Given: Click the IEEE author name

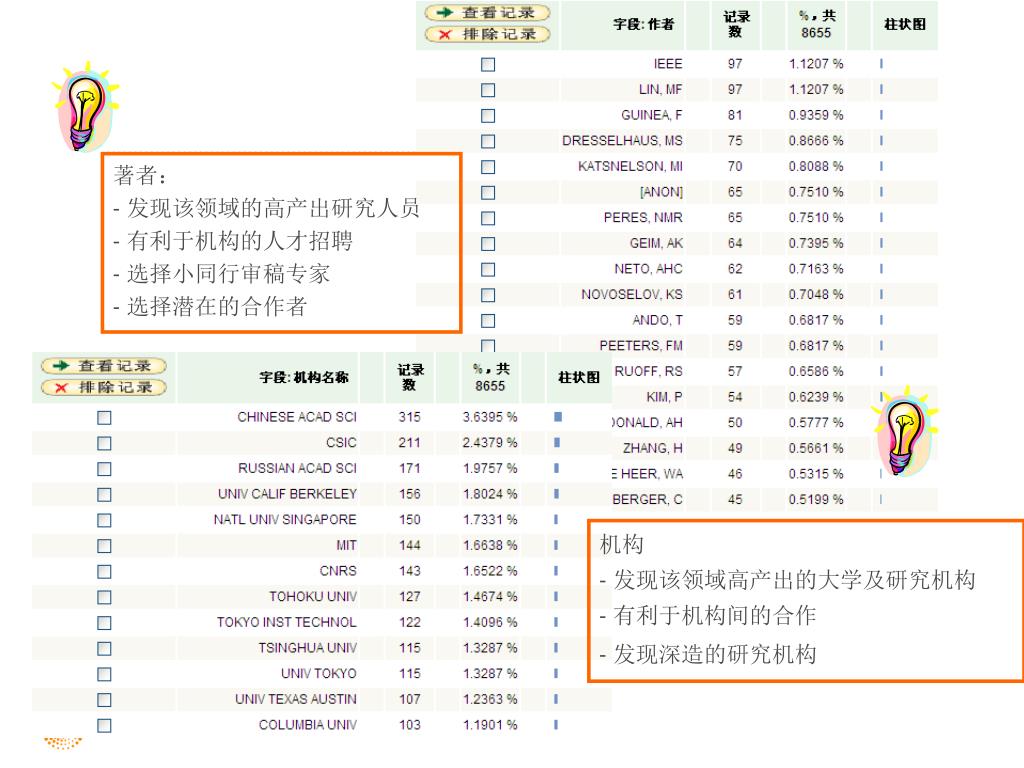Looking at the screenshot, I should (x=668, y=64).
